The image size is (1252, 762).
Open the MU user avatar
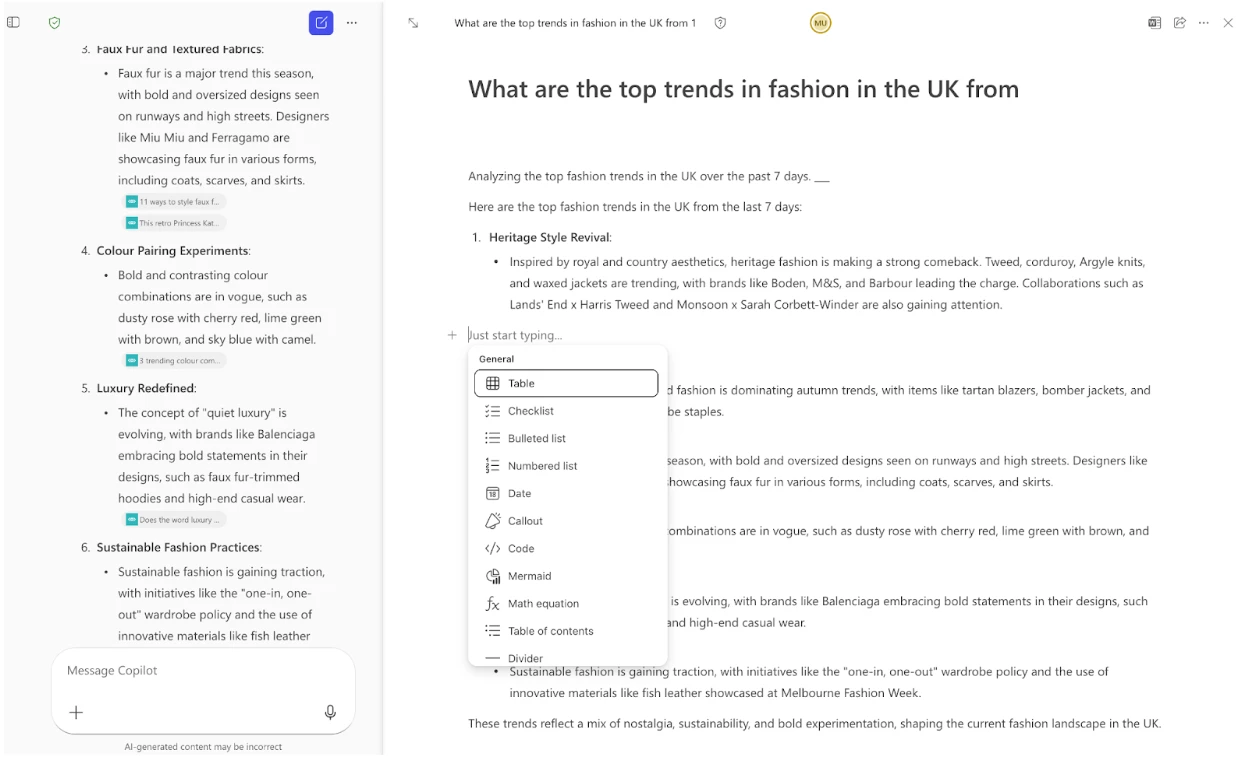pos(820,22)
